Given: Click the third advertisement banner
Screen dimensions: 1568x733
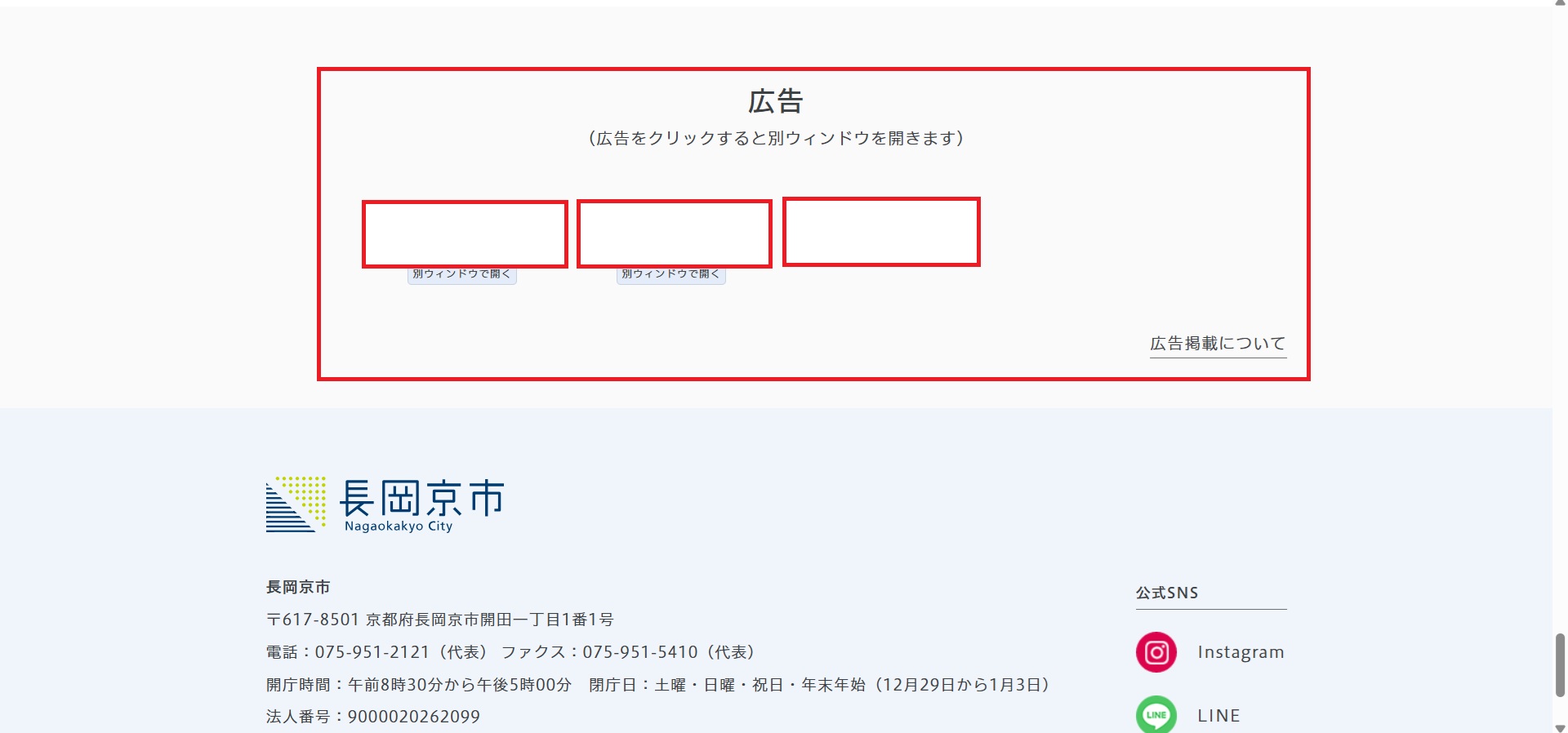Looking at the screenshot, I should point(881,232).
